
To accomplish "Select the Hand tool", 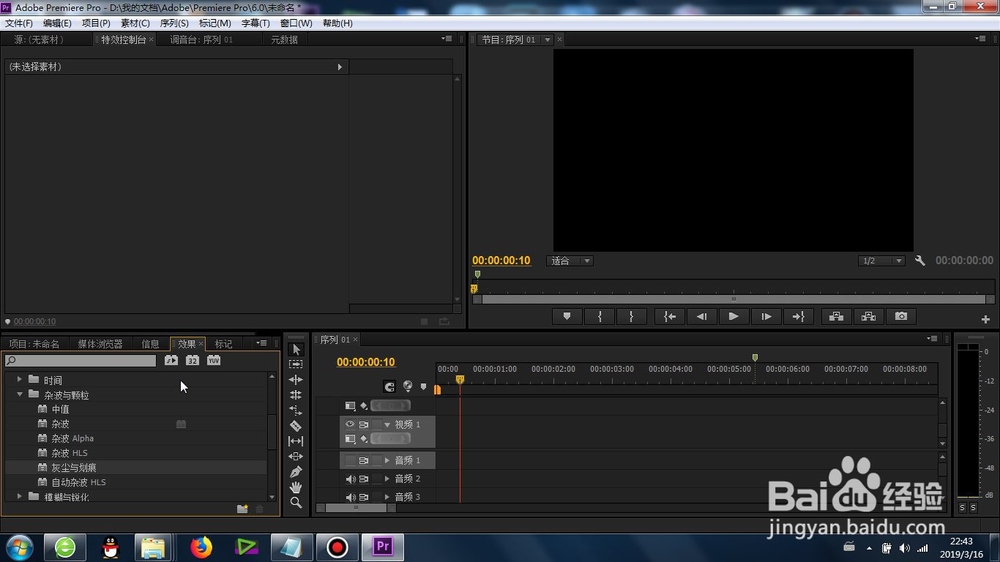I will 296,487.
